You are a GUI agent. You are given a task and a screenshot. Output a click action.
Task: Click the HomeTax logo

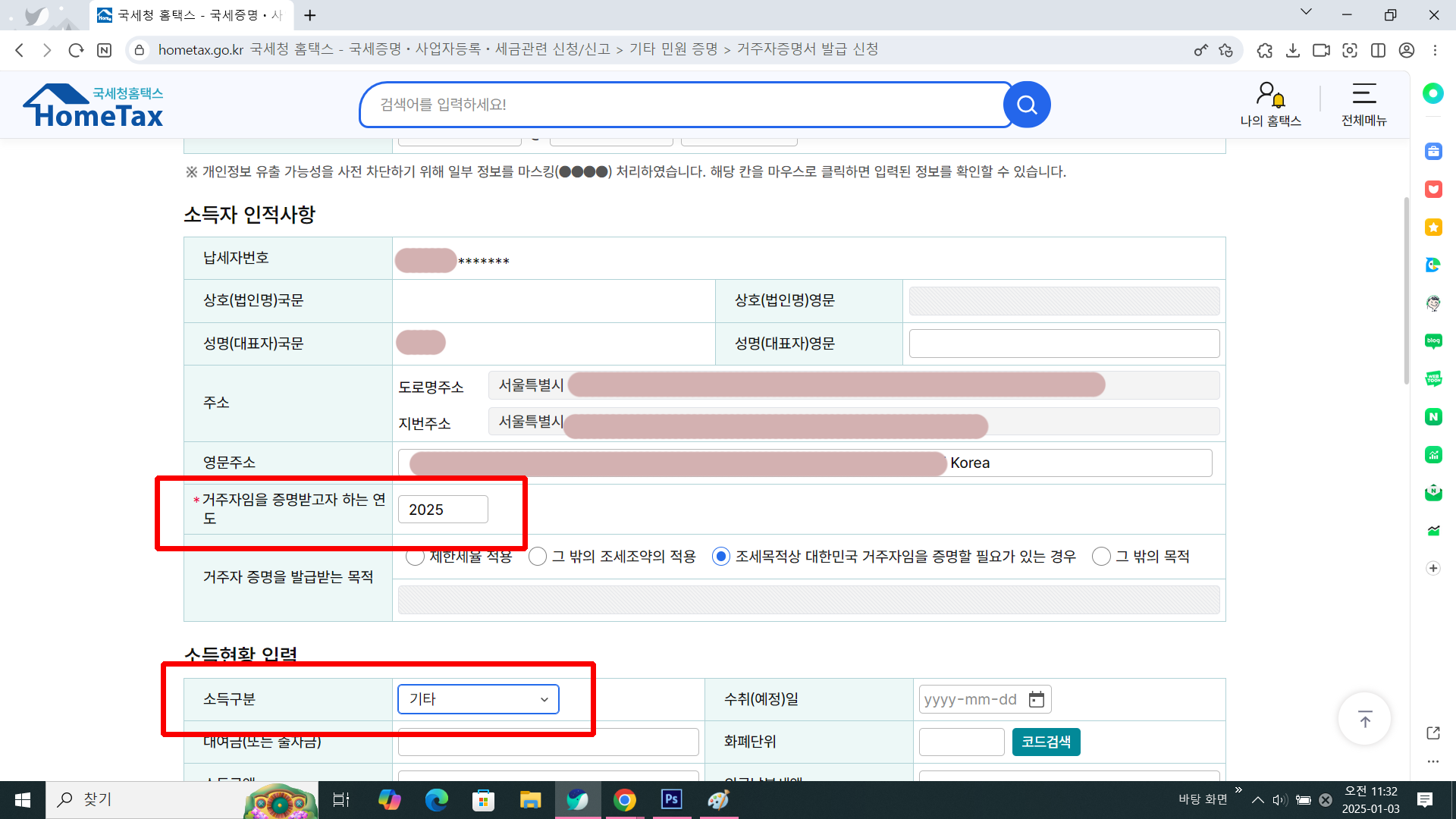(94, 106)
